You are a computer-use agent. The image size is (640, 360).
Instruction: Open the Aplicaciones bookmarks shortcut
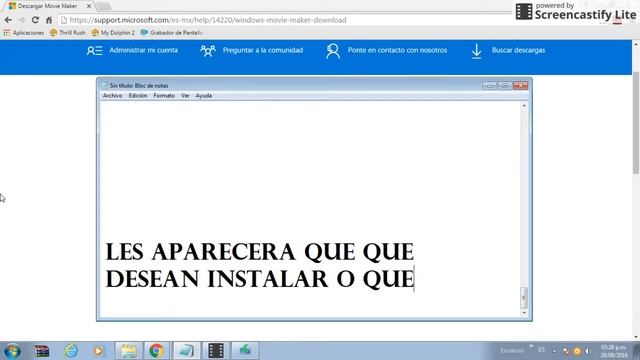tap(24, 33)
